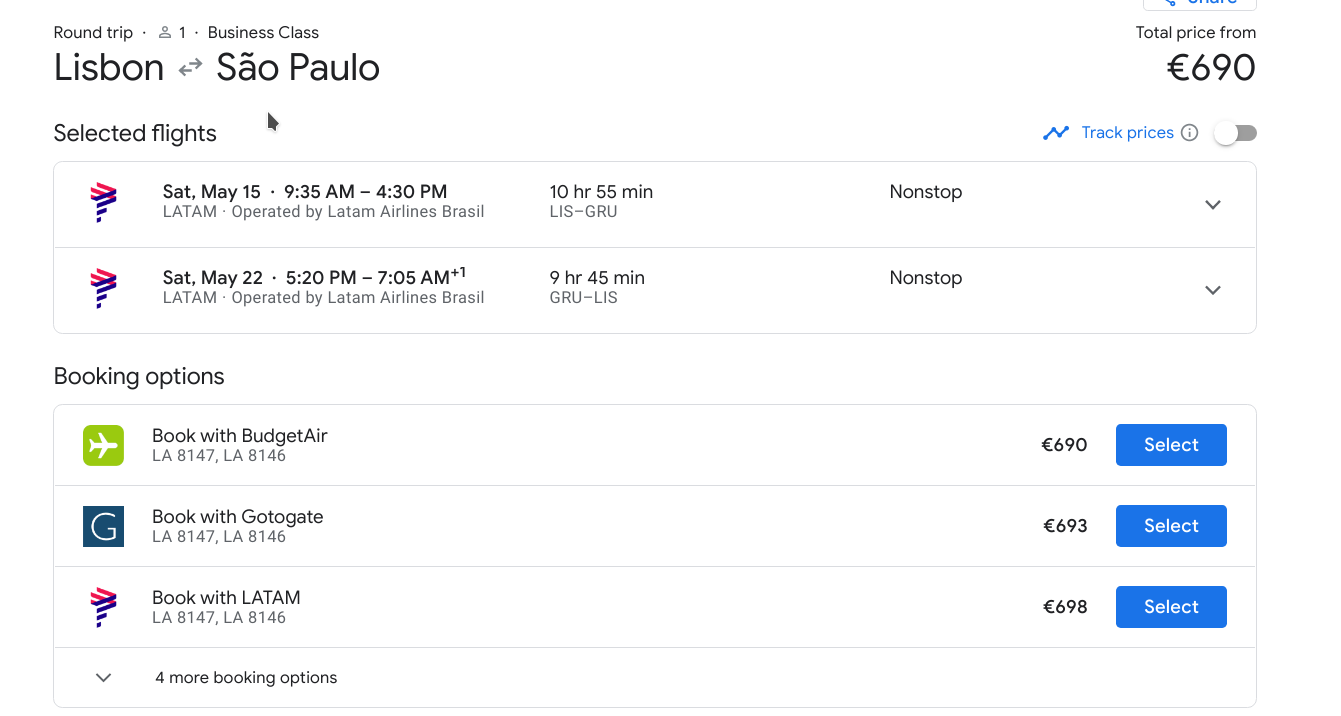This screenshot has height=716, width=1341.
Task: Click the Book with BudgetAir row text
Action: point(240,436)
